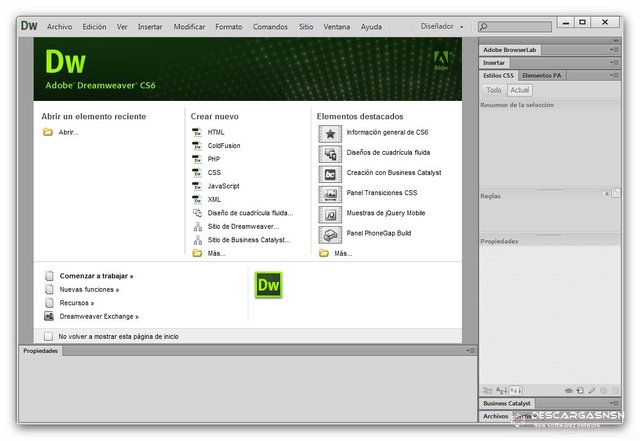This screenshot has width=640, height=441.
Task: Click the magnifier icon in search field
Action: pyautogui.click(x=484, y=27)
